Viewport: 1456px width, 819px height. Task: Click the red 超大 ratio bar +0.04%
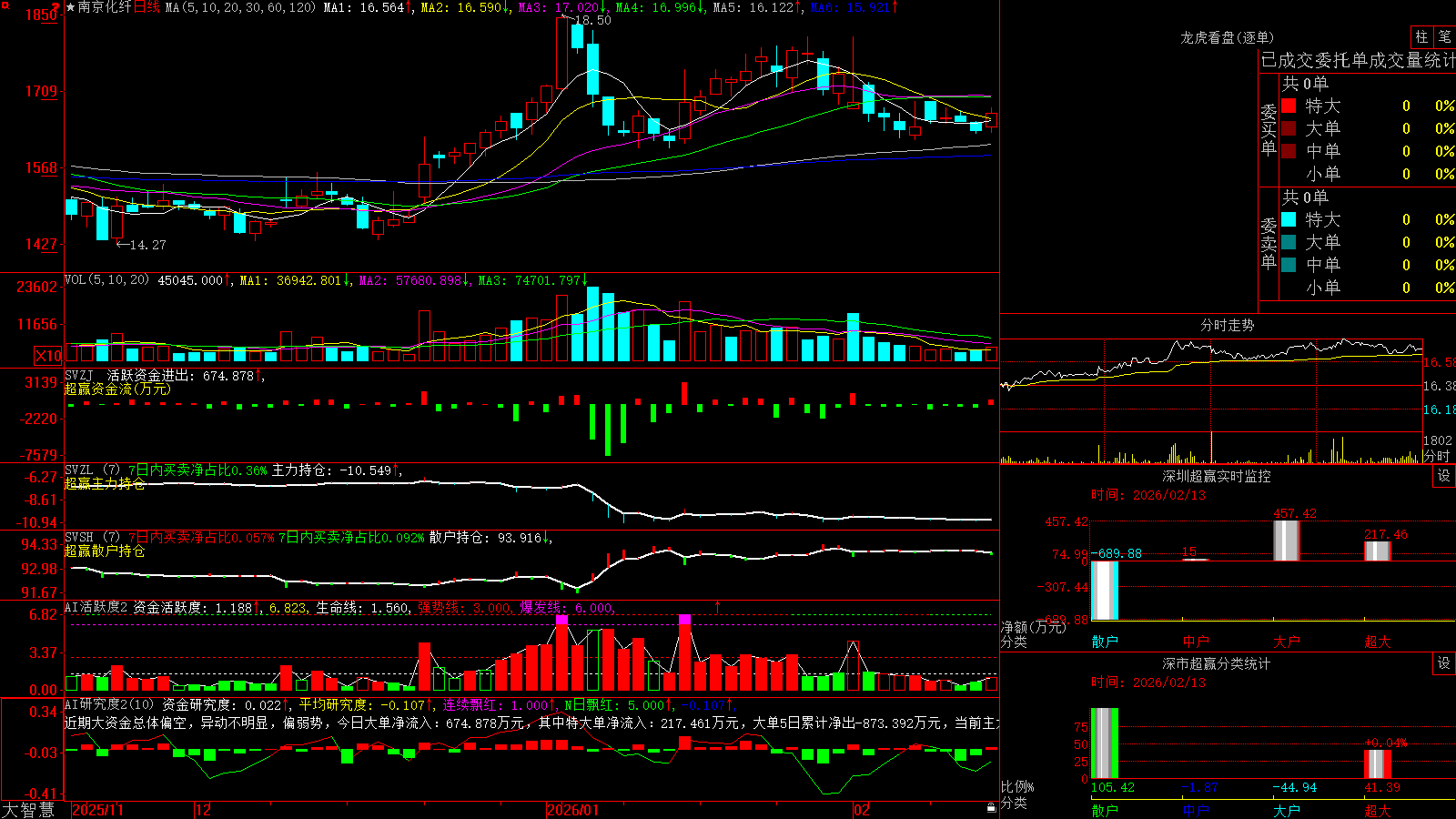pyautogui.click(x=1378, y=764)
